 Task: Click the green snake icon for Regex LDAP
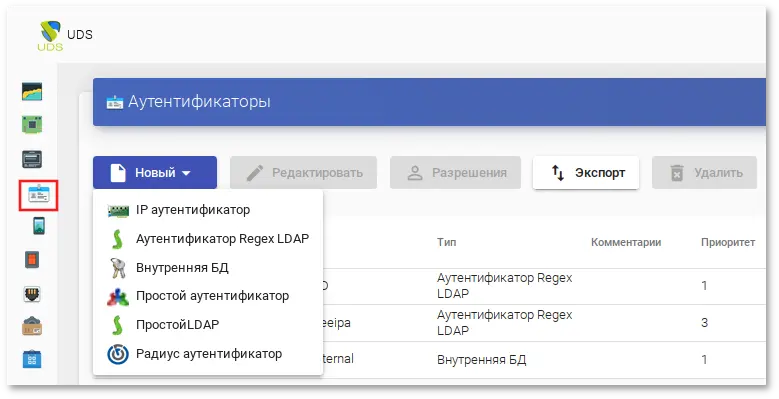click(117, 239)
